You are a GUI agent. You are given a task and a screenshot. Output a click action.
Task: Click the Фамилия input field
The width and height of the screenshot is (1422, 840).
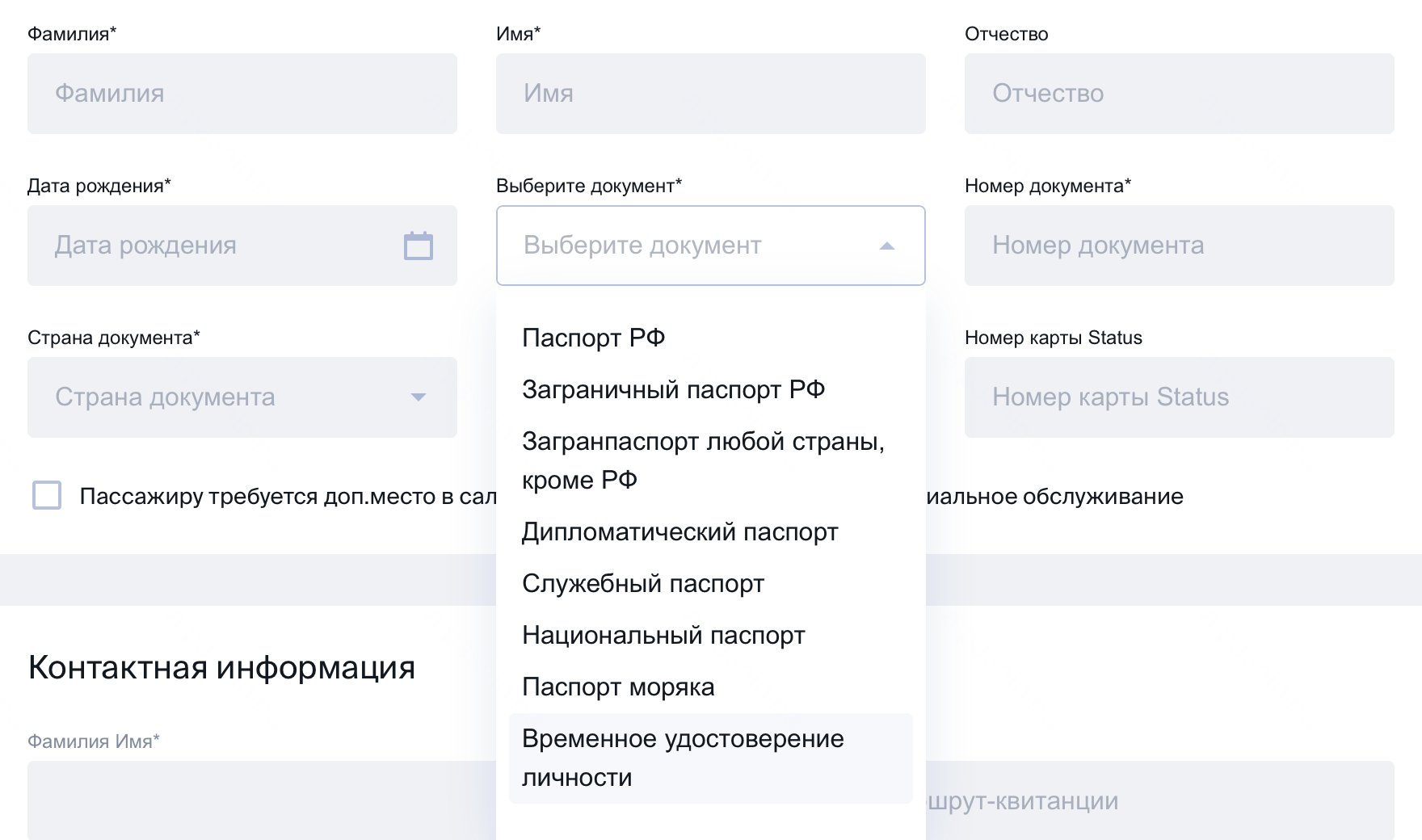click(242, 94)
